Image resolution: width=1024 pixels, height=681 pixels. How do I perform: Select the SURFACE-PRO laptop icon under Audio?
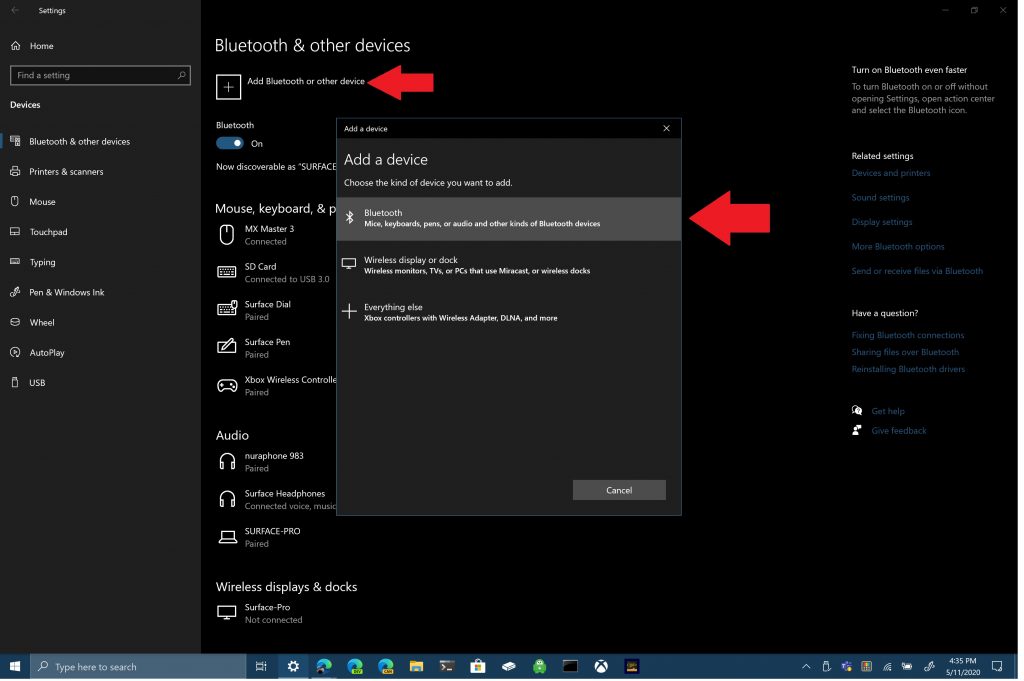(228, 539)
